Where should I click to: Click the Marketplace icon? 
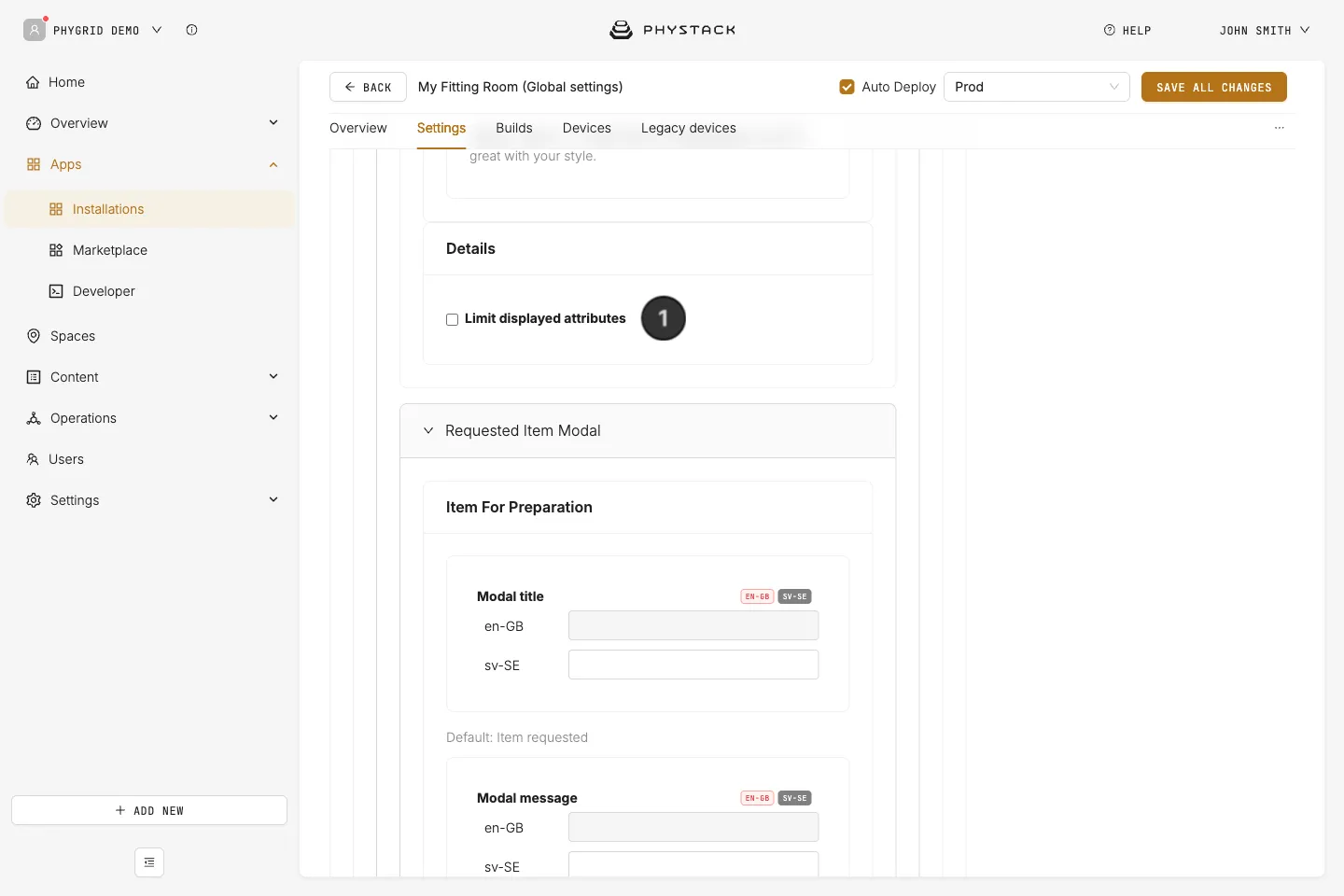click(56, 250)
